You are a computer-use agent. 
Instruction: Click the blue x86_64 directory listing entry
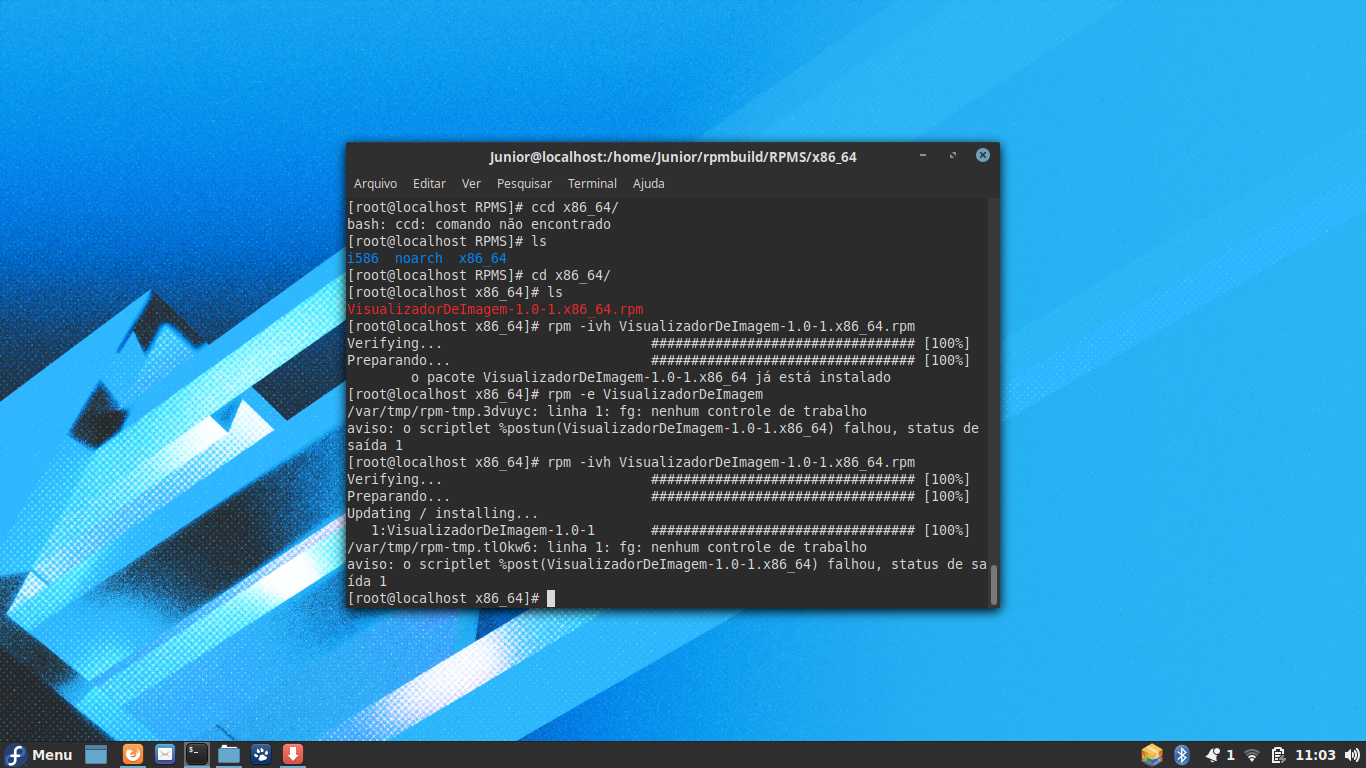[x=482, y=259]
